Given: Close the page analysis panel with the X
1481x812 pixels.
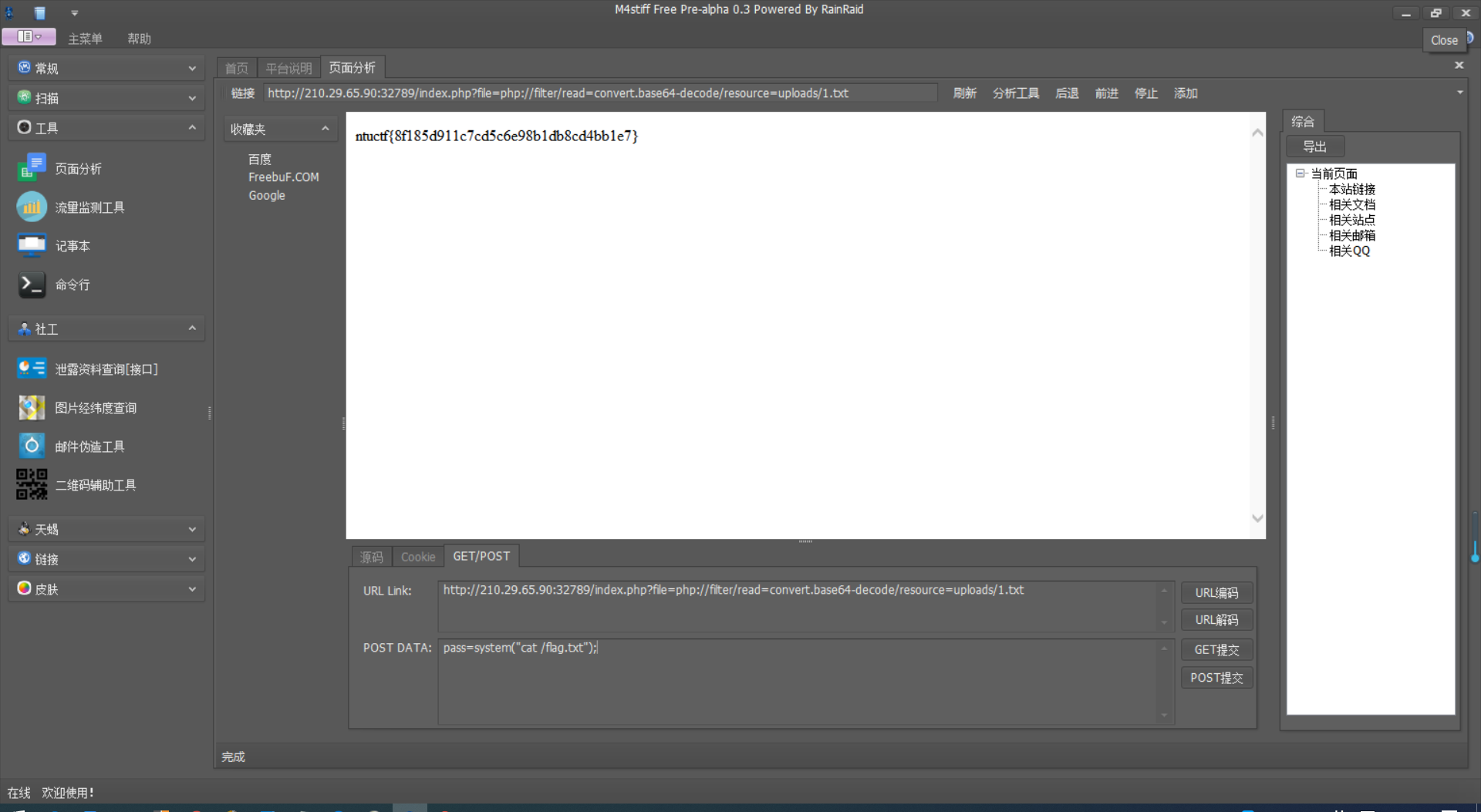Looking at the screenshot, I should pyautogui.click(x=1459, y=65).
